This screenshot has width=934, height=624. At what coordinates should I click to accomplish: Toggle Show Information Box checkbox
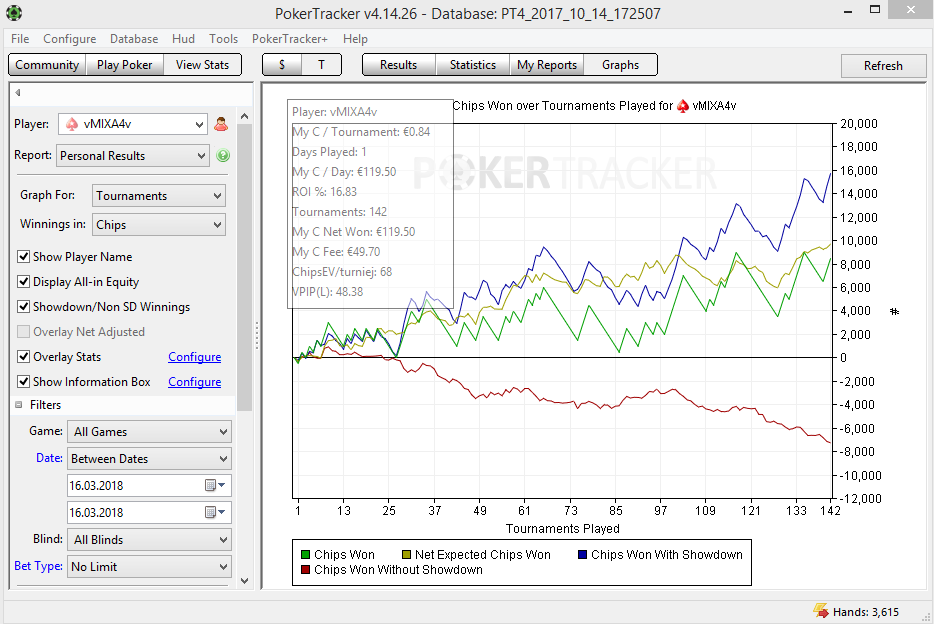(23, 382)
